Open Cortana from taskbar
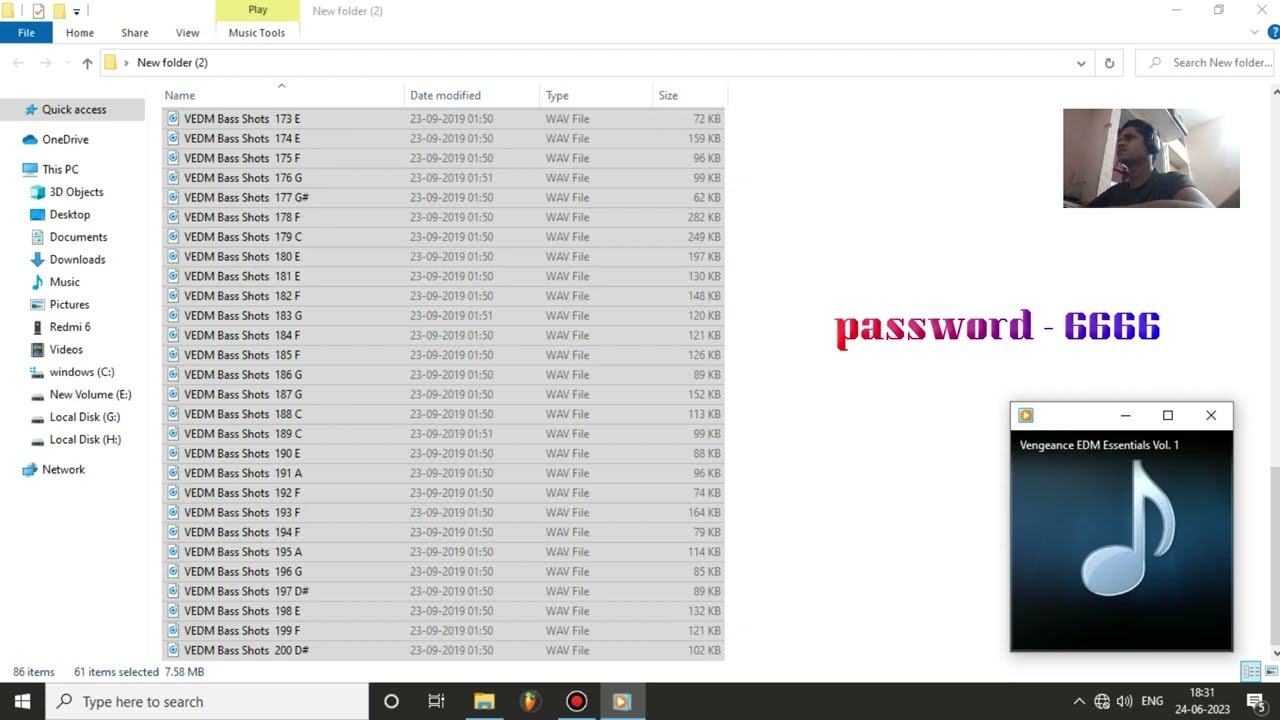This screenshot has width=1280, height=720. pos(391,701)
